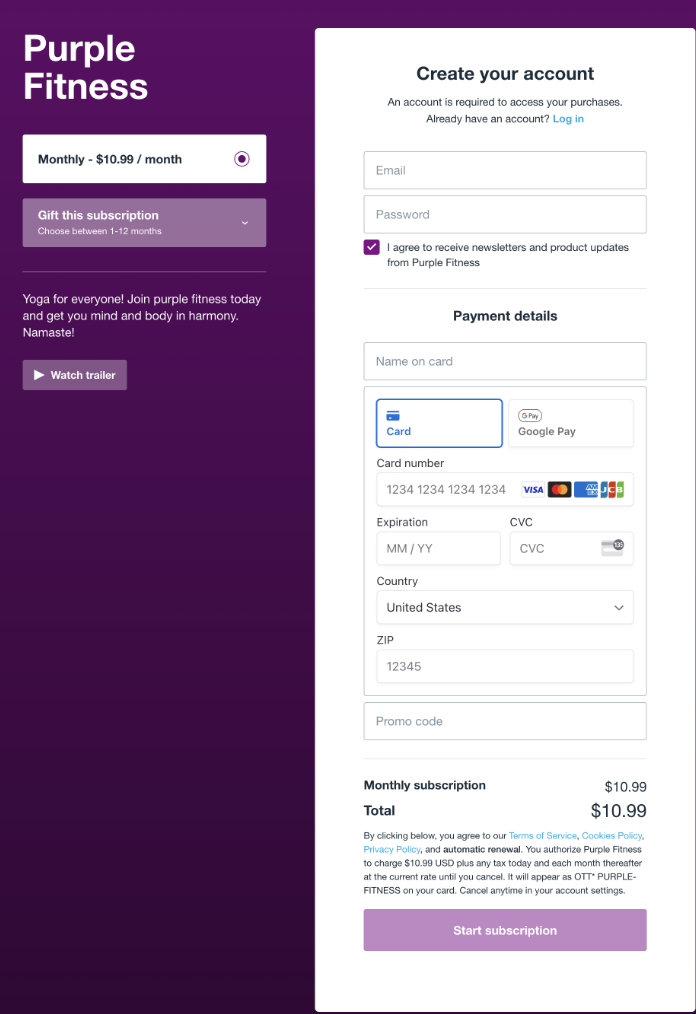Image resolution: width=696 pixels, height=1014 pixels.
Task: Click the JCB card icon
Action: [612, 490]
